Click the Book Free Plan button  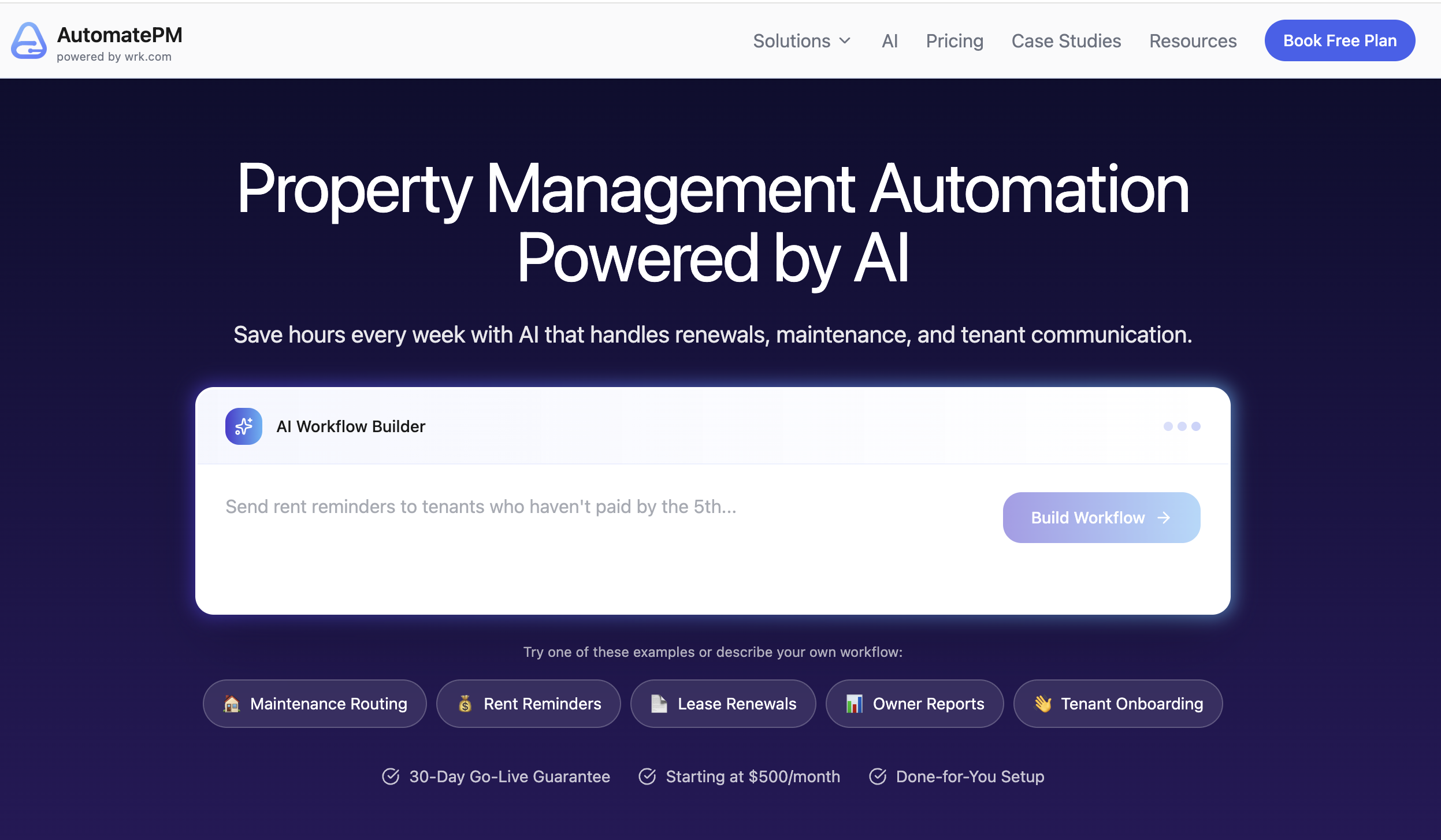(1339, 40)
